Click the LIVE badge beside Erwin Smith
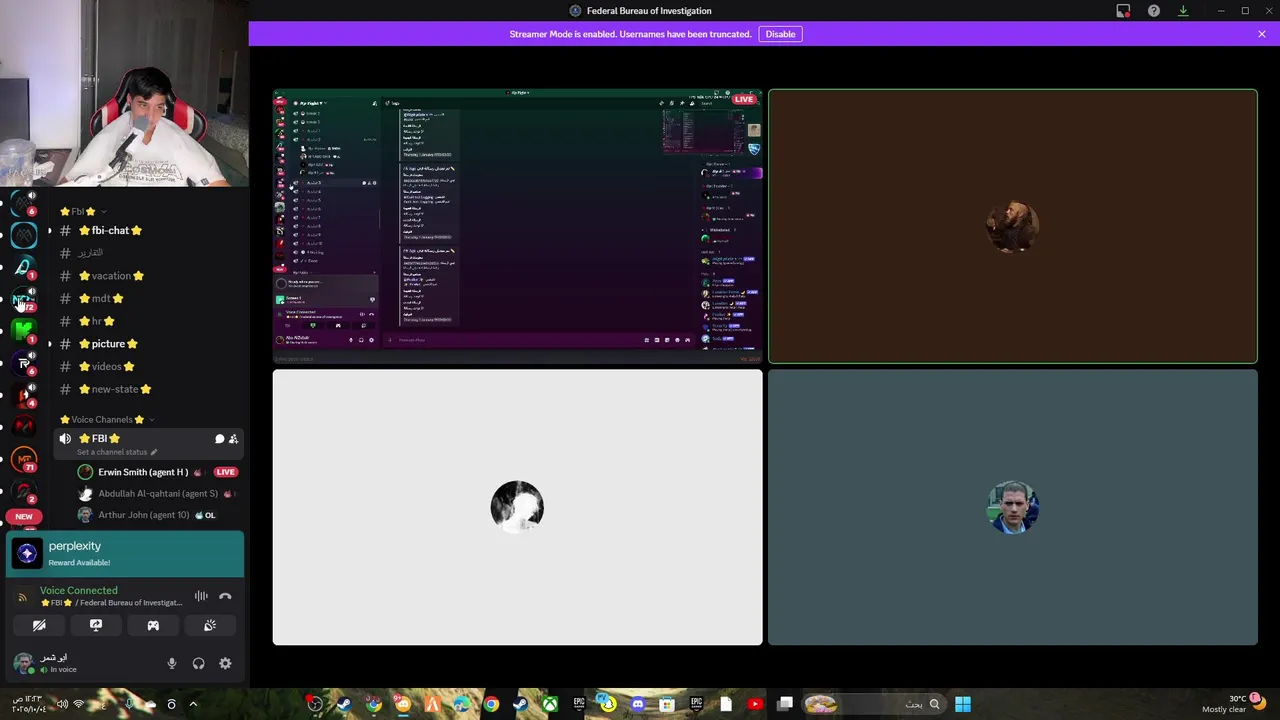Image resolution: width=1280 pixels, height=720 pixels. 225,472
